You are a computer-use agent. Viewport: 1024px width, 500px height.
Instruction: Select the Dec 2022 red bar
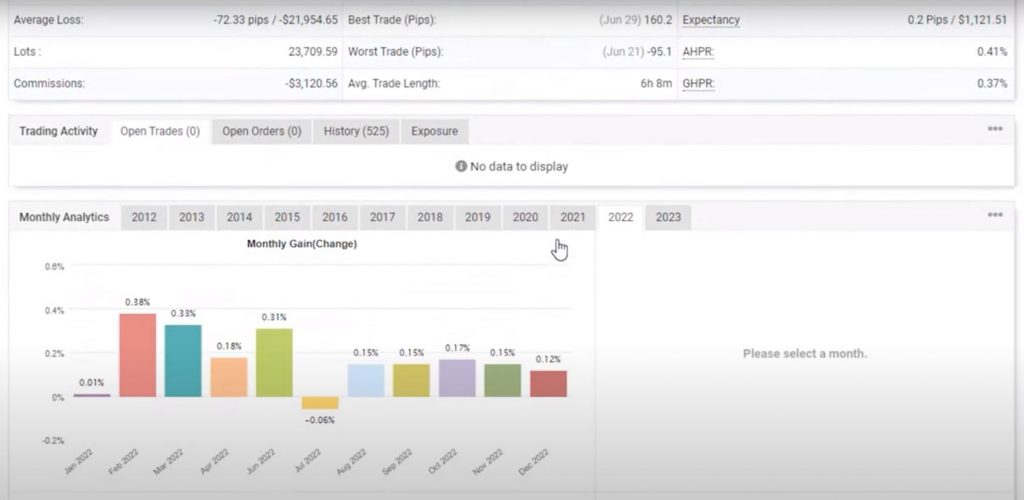pos(548,384)
